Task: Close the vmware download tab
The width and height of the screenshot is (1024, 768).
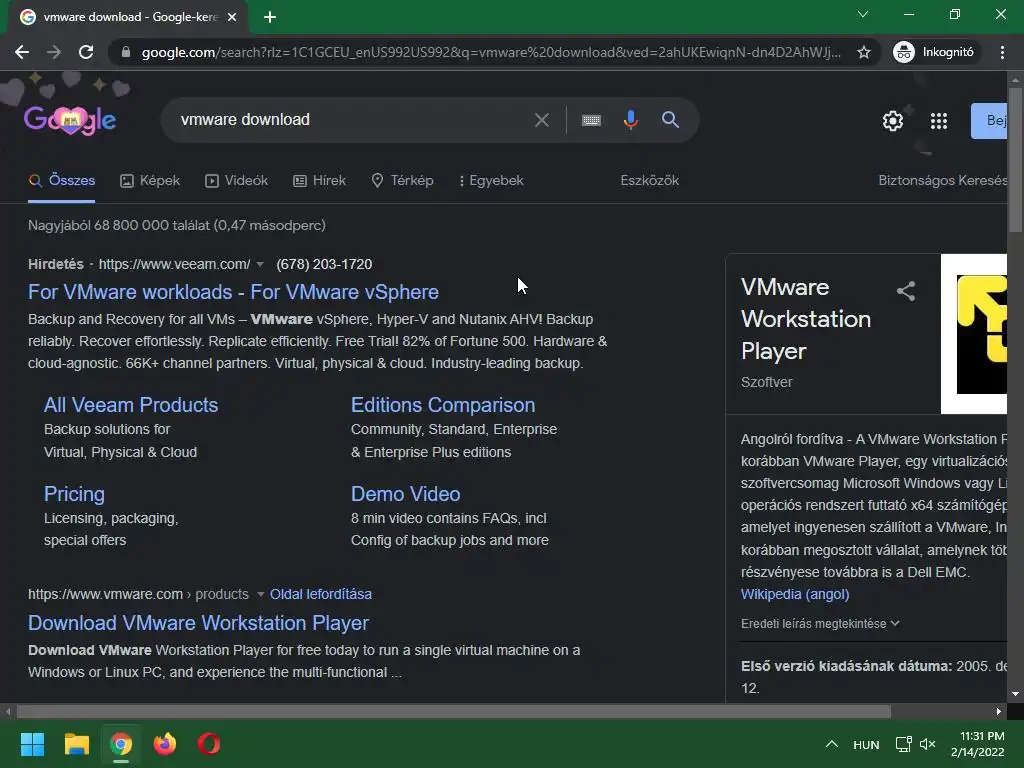Action: [x=232, y=17]
